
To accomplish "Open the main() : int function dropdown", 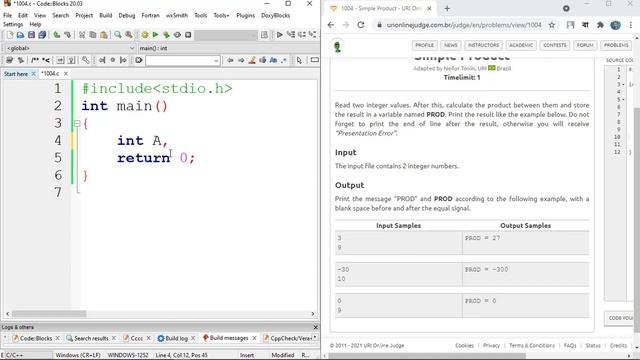I will click(x=228, y=48).
